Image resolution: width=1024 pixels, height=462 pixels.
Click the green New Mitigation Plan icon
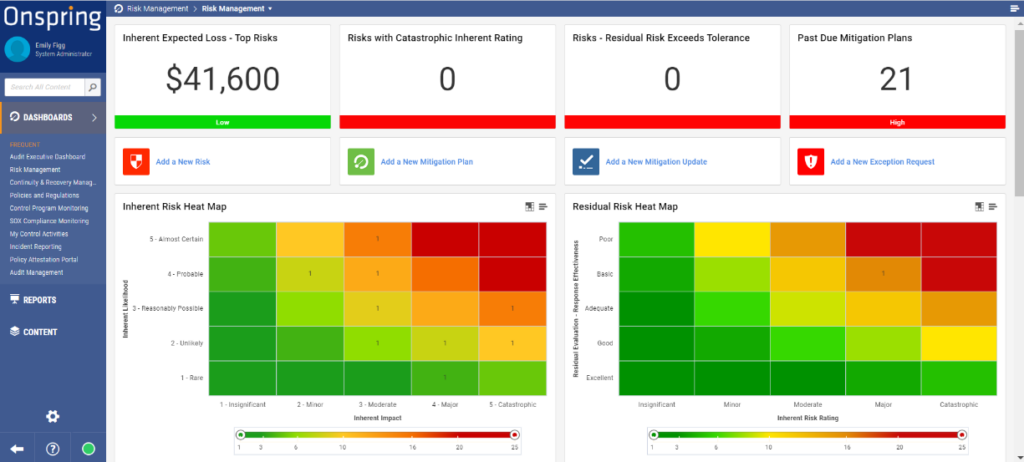pos(361,161)
